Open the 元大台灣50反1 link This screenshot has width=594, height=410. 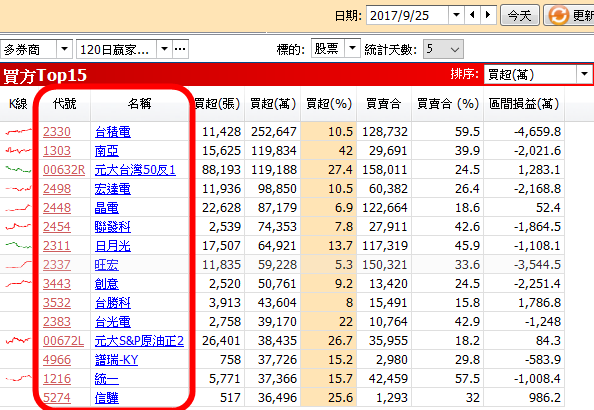point(135,170)
